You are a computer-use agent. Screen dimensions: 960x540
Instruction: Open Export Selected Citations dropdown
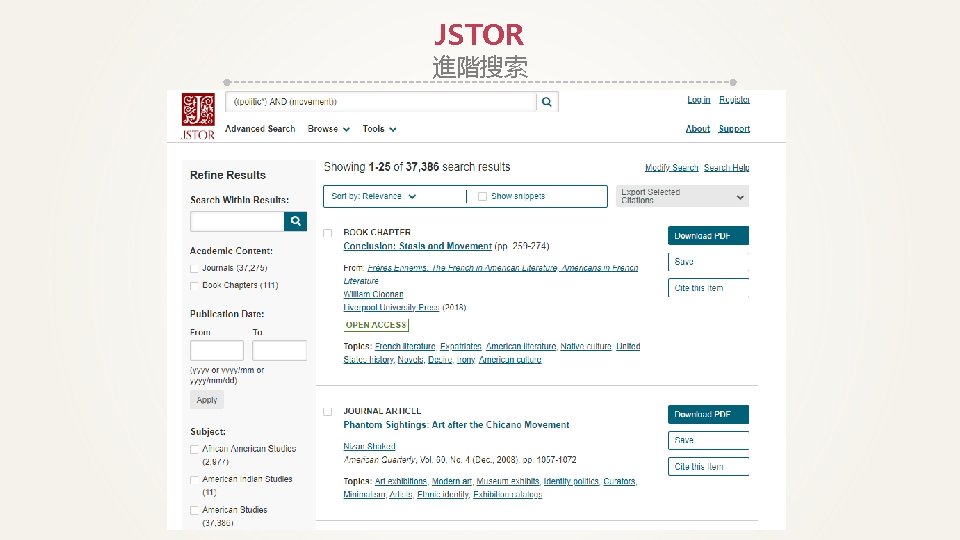pos(682,196)
